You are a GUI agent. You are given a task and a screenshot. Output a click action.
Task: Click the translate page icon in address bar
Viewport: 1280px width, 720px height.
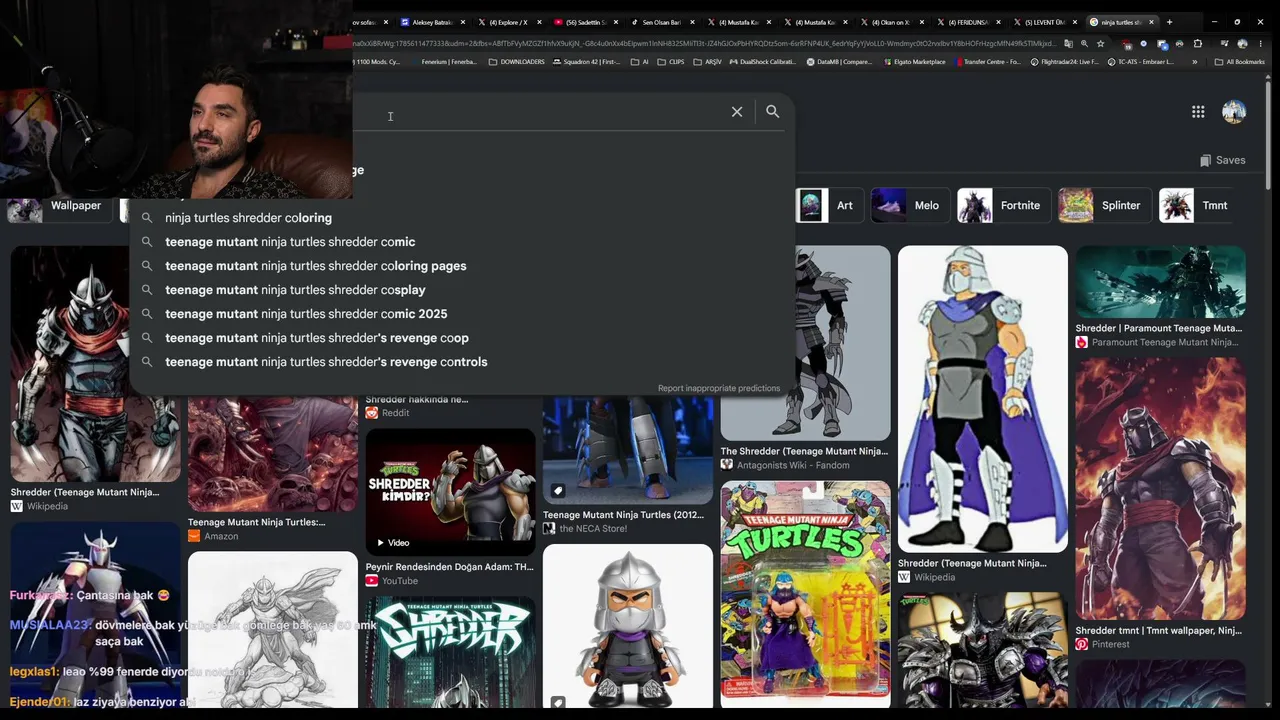click(1068, 44)
